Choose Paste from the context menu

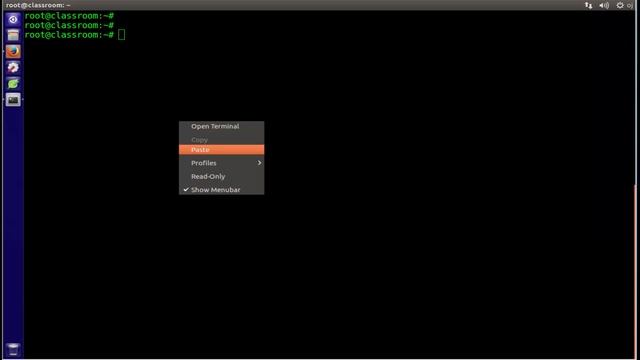[x=222, y=150]
